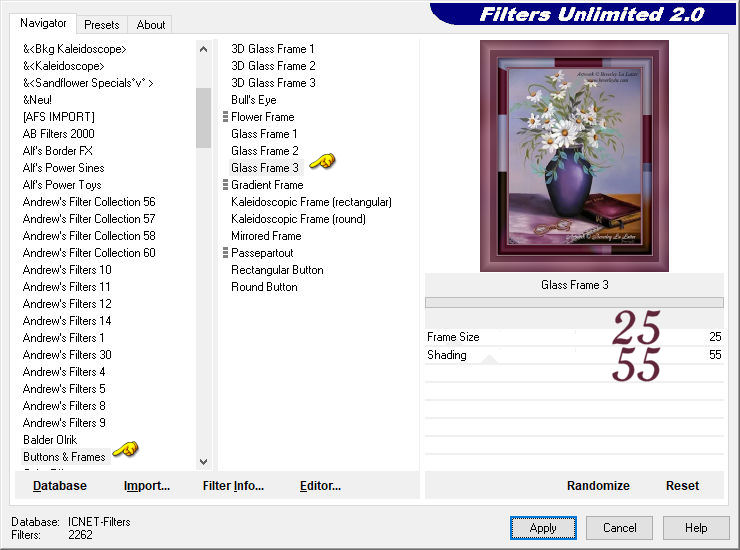Screen dimensions: 740x550
Task: Choose the Mirrored Frame filter
Action: [x=266, y=236]
